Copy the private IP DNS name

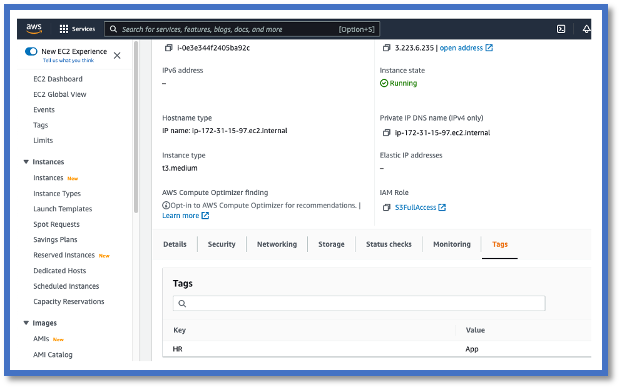coord(386,133)
